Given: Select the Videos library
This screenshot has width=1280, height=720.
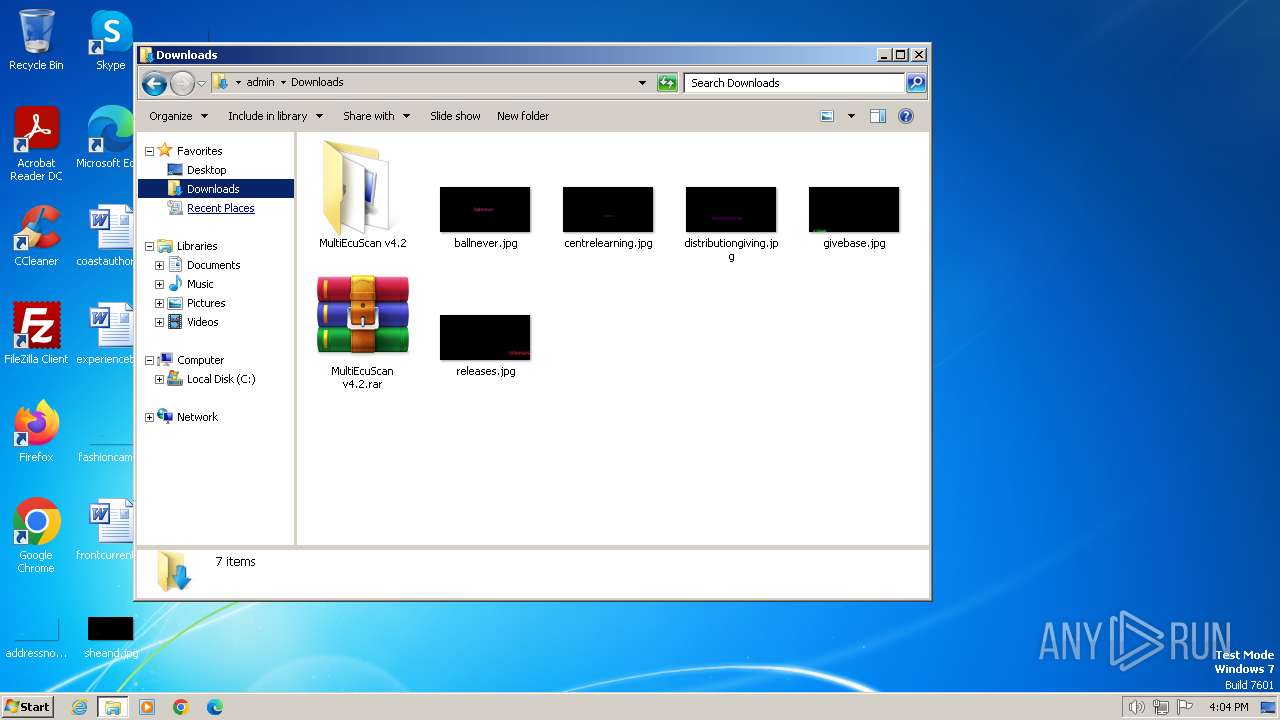Looking at the screenshot, I should [x=202, y=322].
